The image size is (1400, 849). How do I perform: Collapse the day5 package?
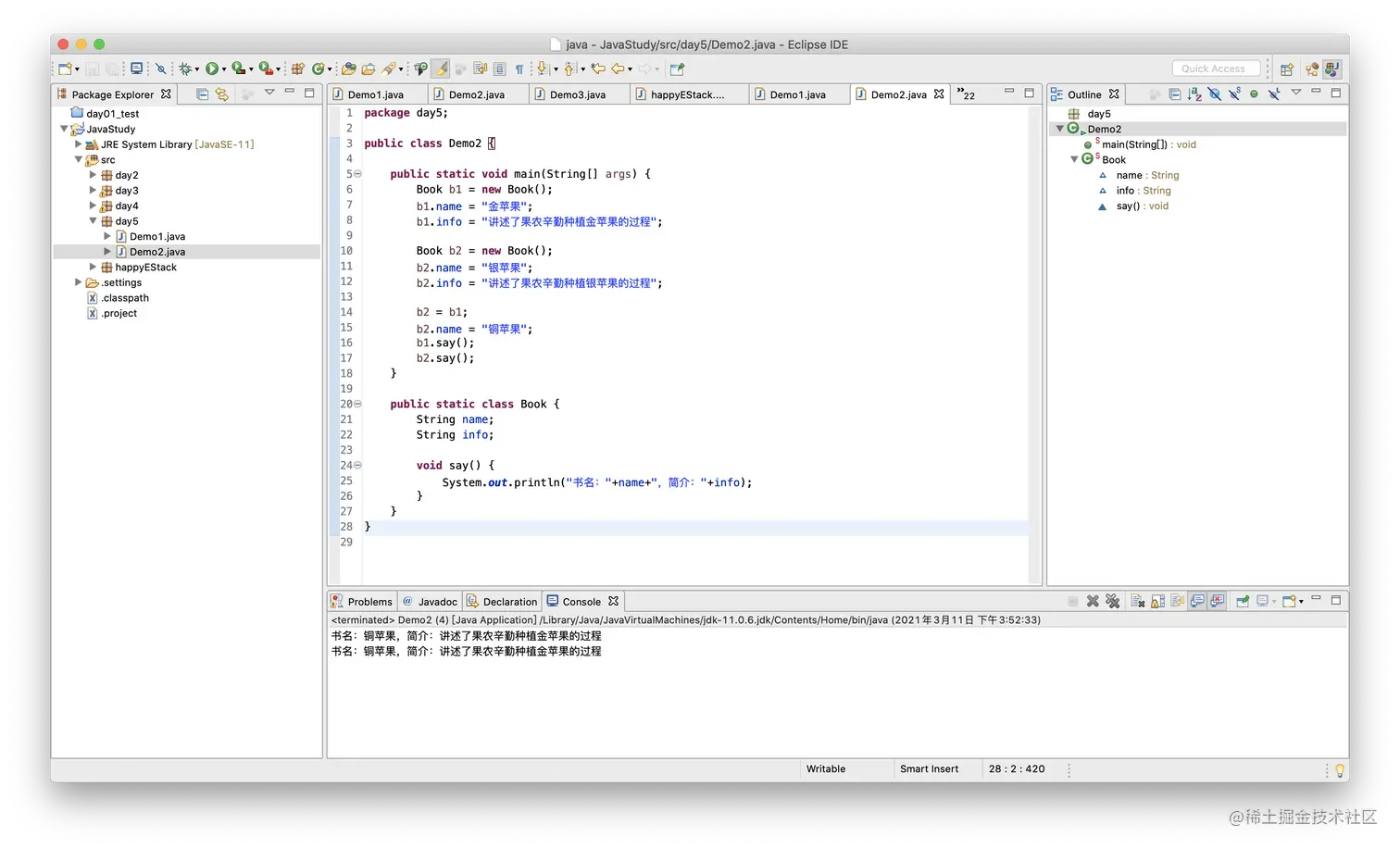pyautogui.click(x=93, y=221)
